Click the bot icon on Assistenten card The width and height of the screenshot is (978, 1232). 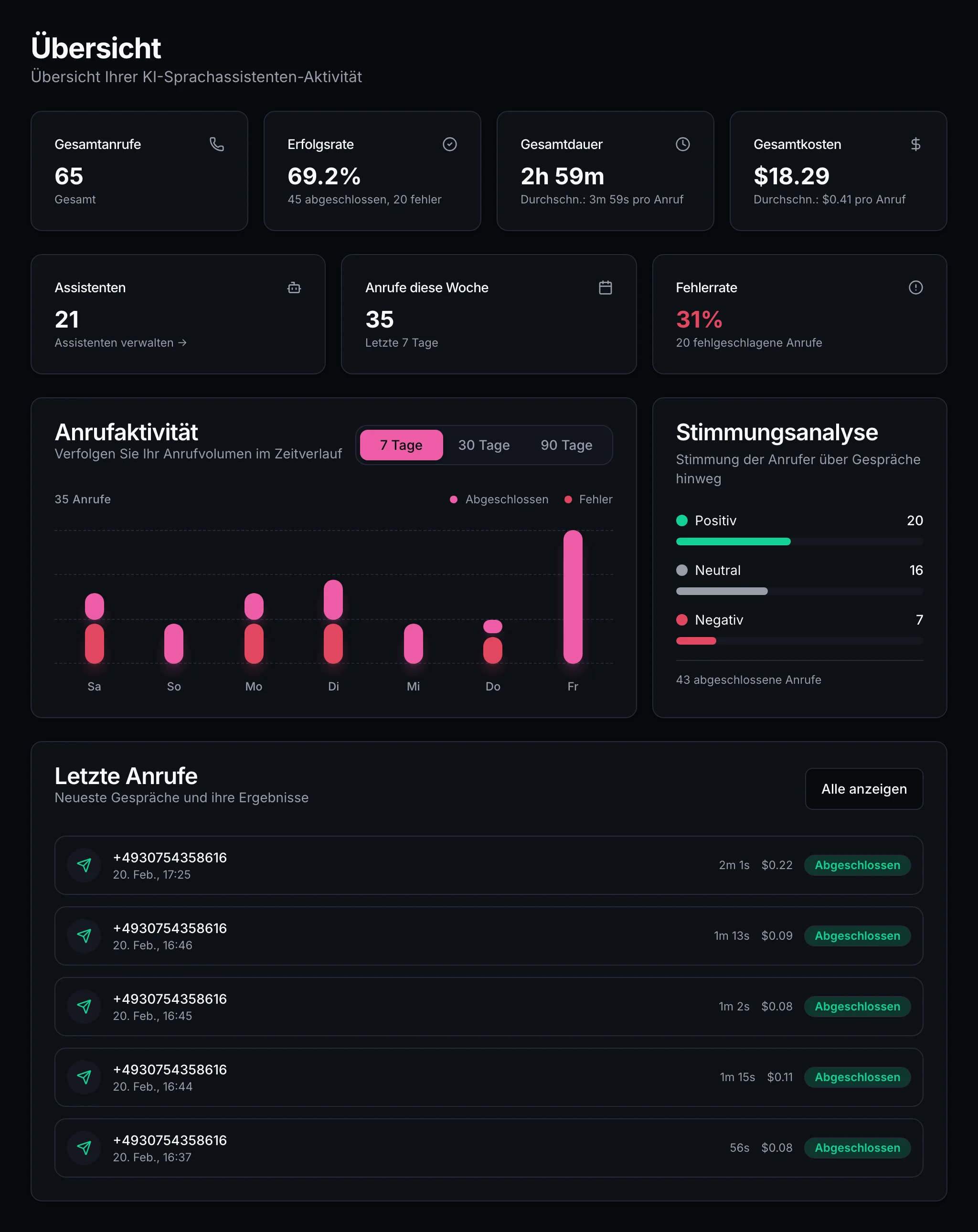[x=294, y=288]
